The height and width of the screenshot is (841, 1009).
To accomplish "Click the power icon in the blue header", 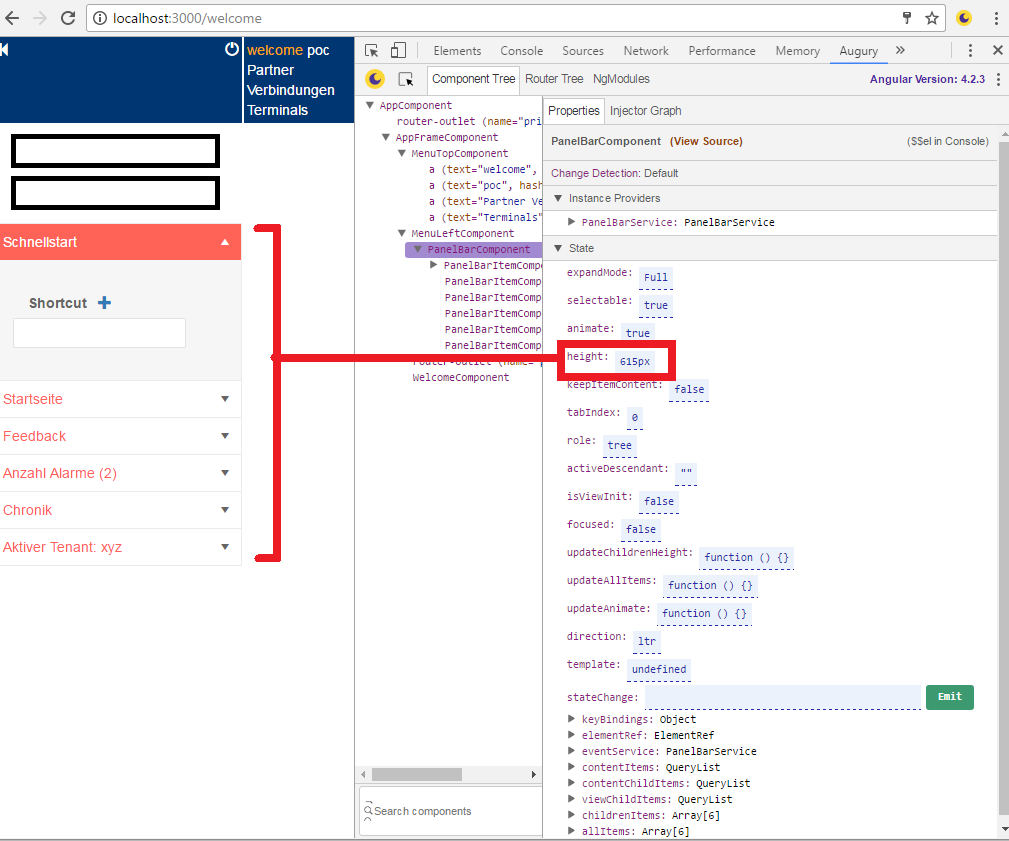I will (232, 49).
